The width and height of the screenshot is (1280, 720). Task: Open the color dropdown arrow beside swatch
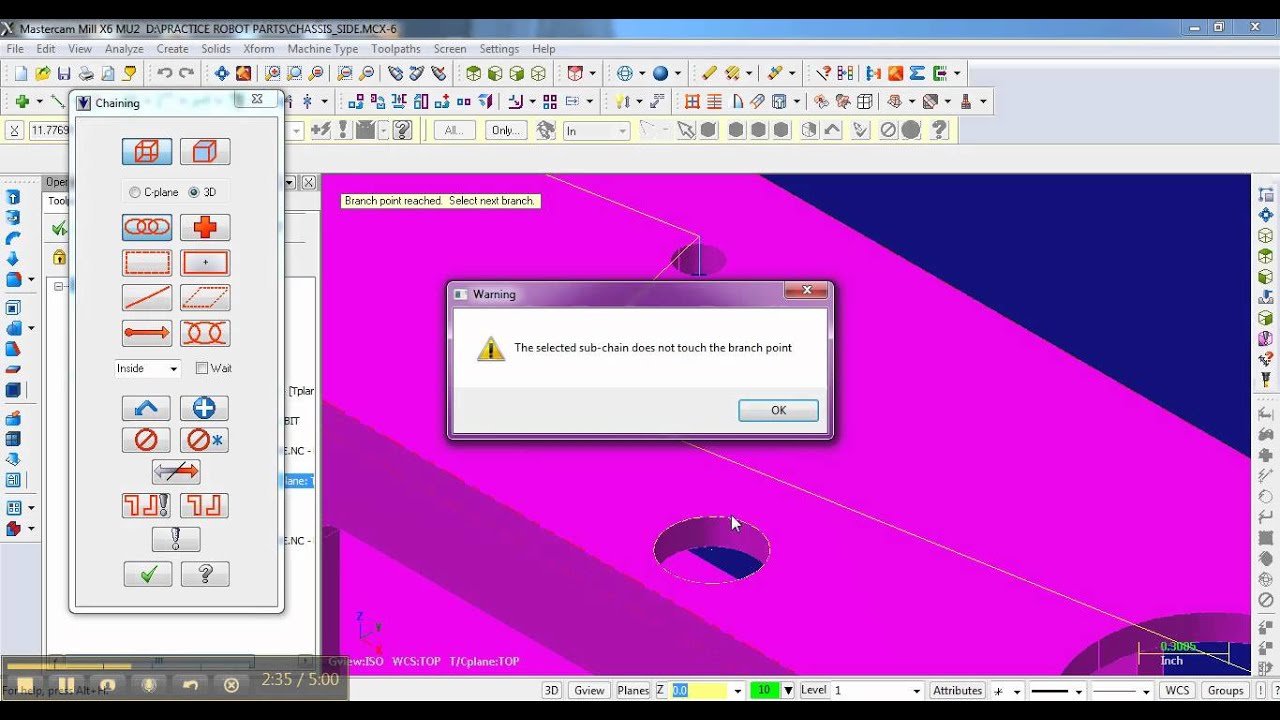pos(787,690)
